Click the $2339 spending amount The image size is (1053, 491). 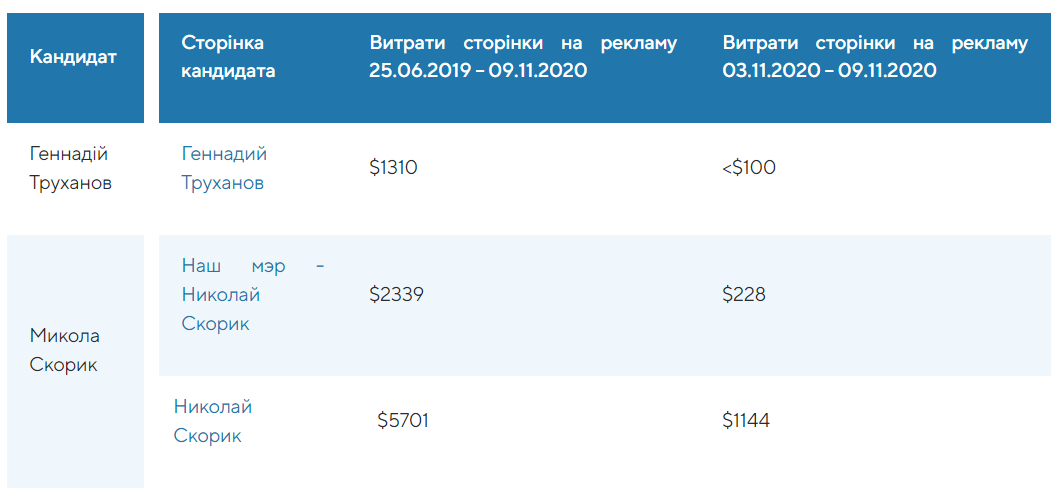point(397,295)
